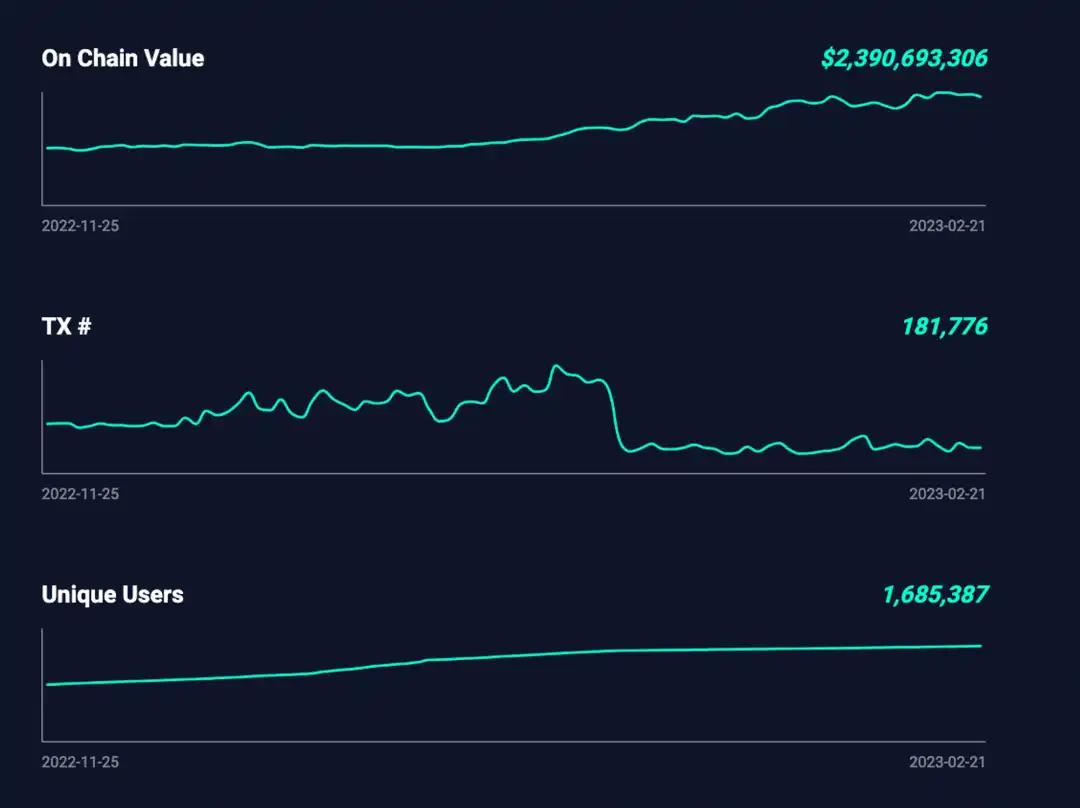Image resolution: width=1080 pixels, height=808 pixels.
Task: Click the left start of TX # line
Action: 48,424
